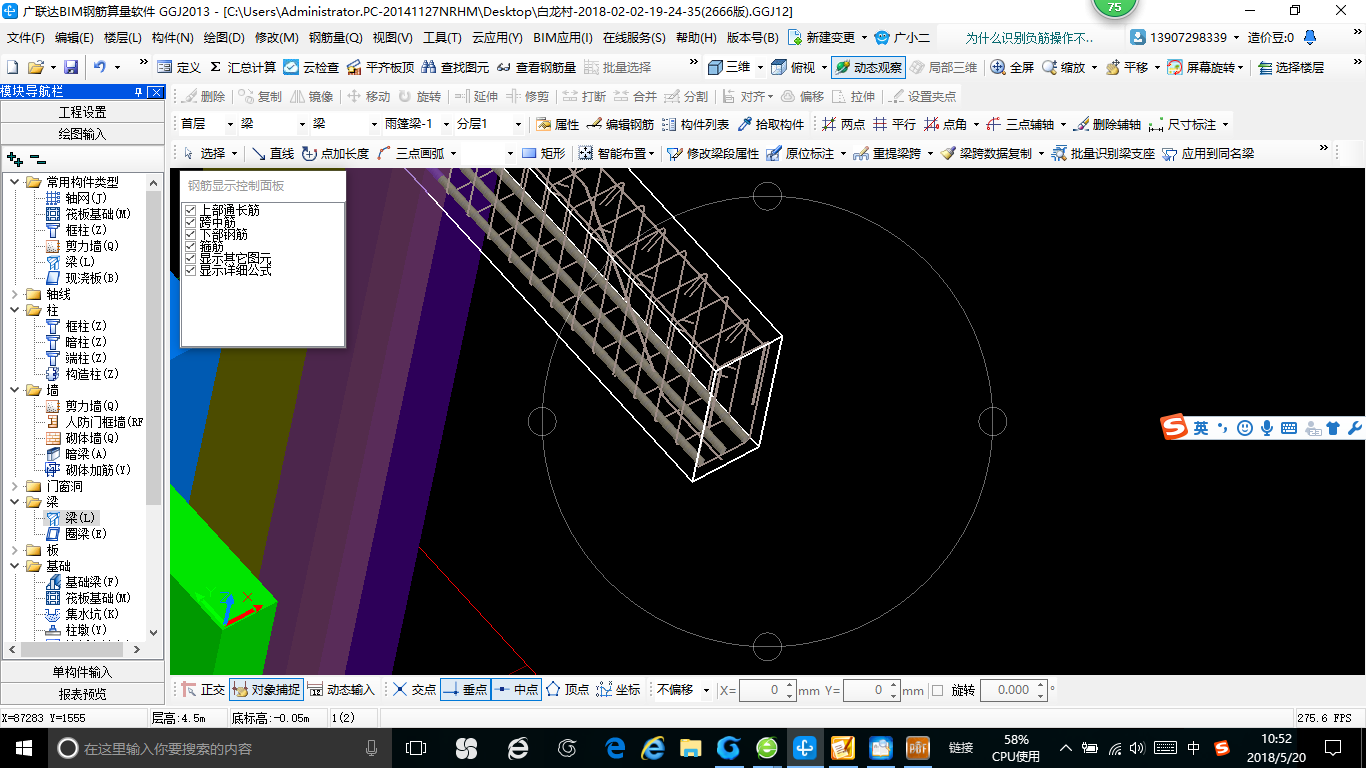
Task: Open the 构件(N) menu
Action: click(172, 38)
